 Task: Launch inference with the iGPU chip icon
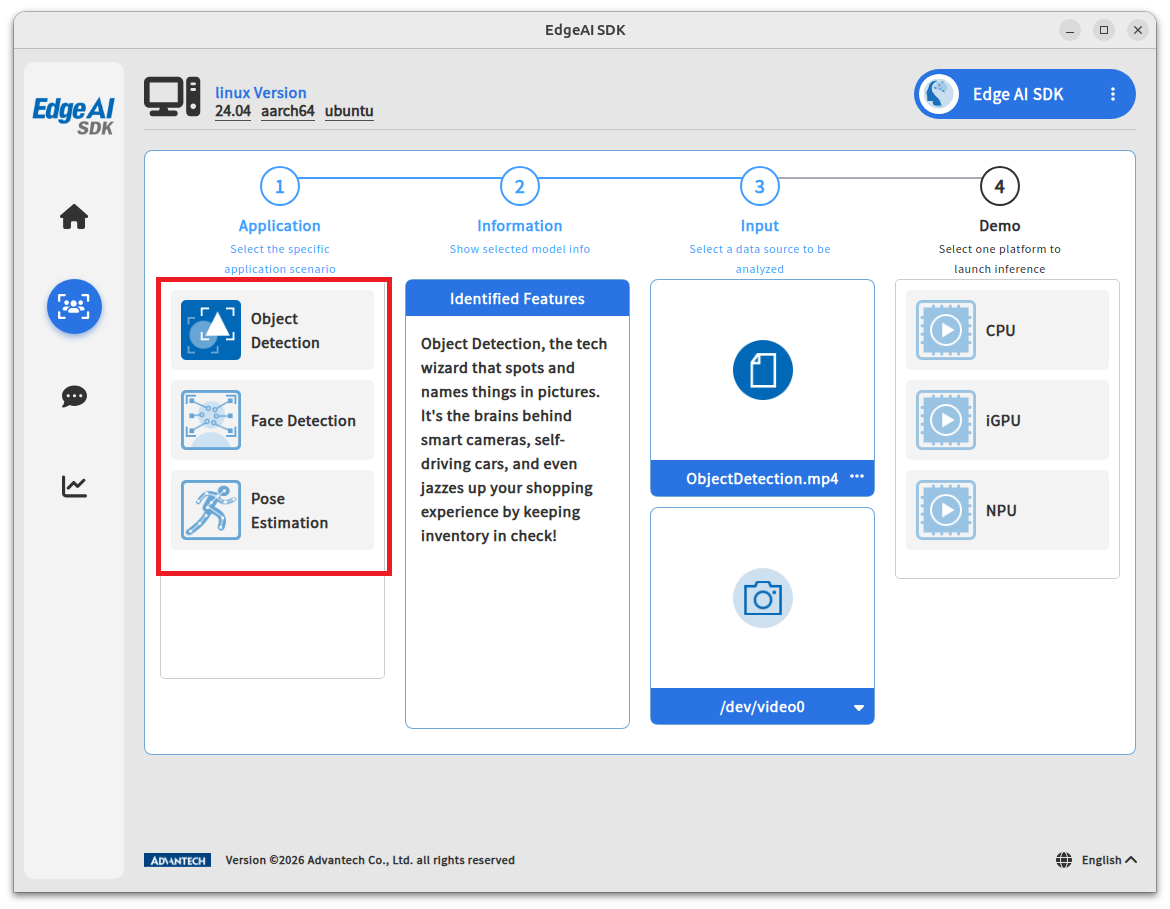point(945,420)
